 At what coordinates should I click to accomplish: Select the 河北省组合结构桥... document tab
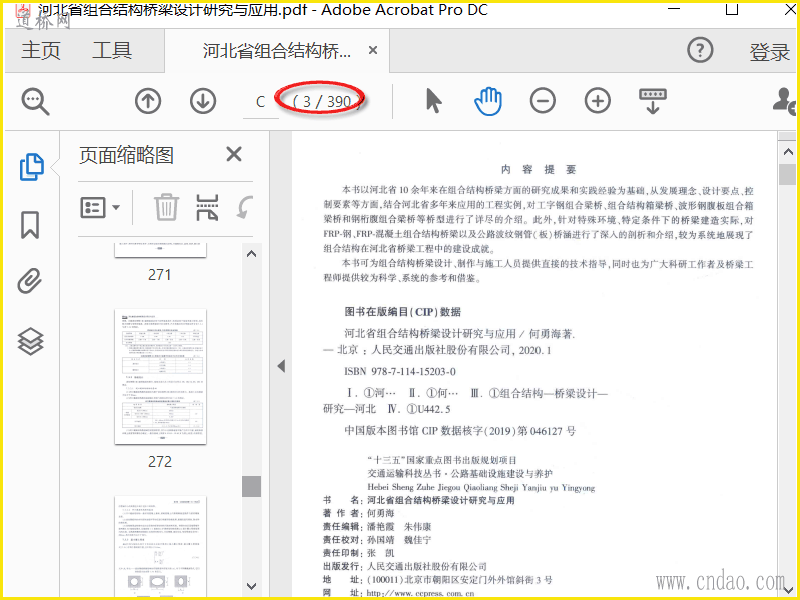point(277,51)
